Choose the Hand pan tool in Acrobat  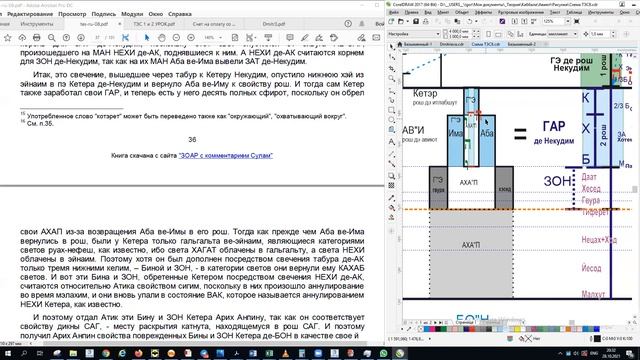pyautogui.click(x=162, y=38)
